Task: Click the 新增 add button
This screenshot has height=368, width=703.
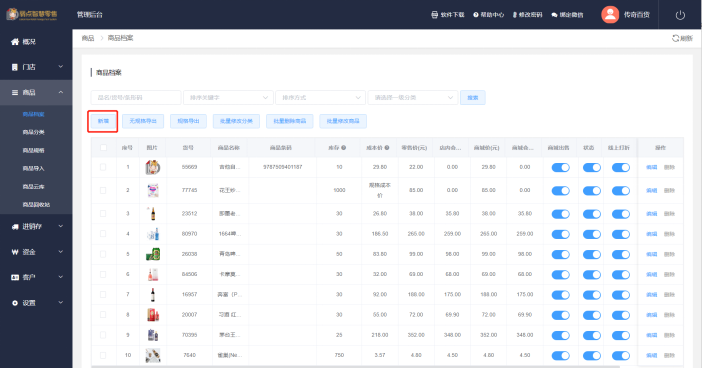Action: [103, 121]
